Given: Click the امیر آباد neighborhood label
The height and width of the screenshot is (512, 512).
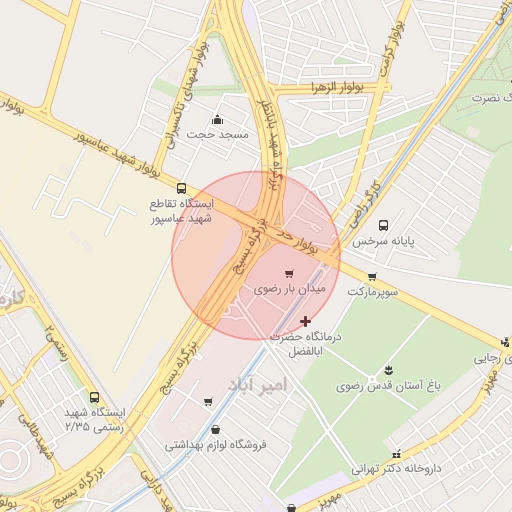Looking at the screenshot, I should [257, 385].
